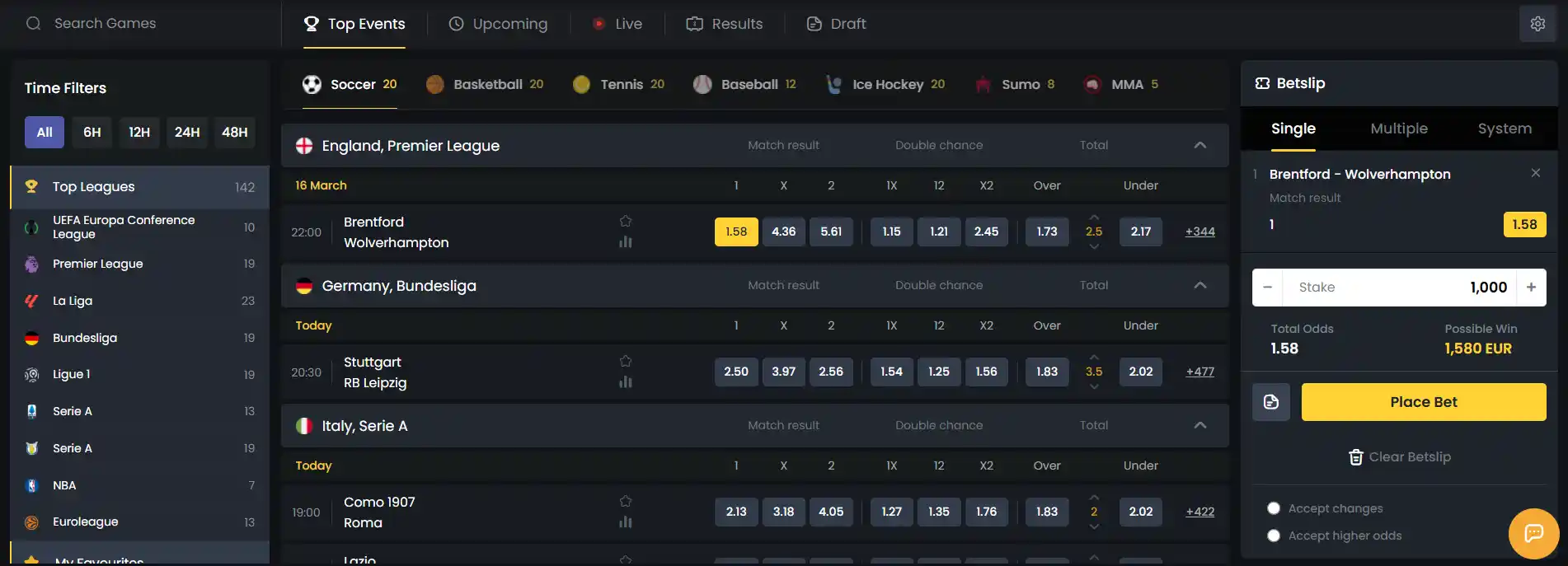This screenshot has height=566, width=1568.
Task: Favorite the Como 1907 vs Roma star
Action: [626, 501]
